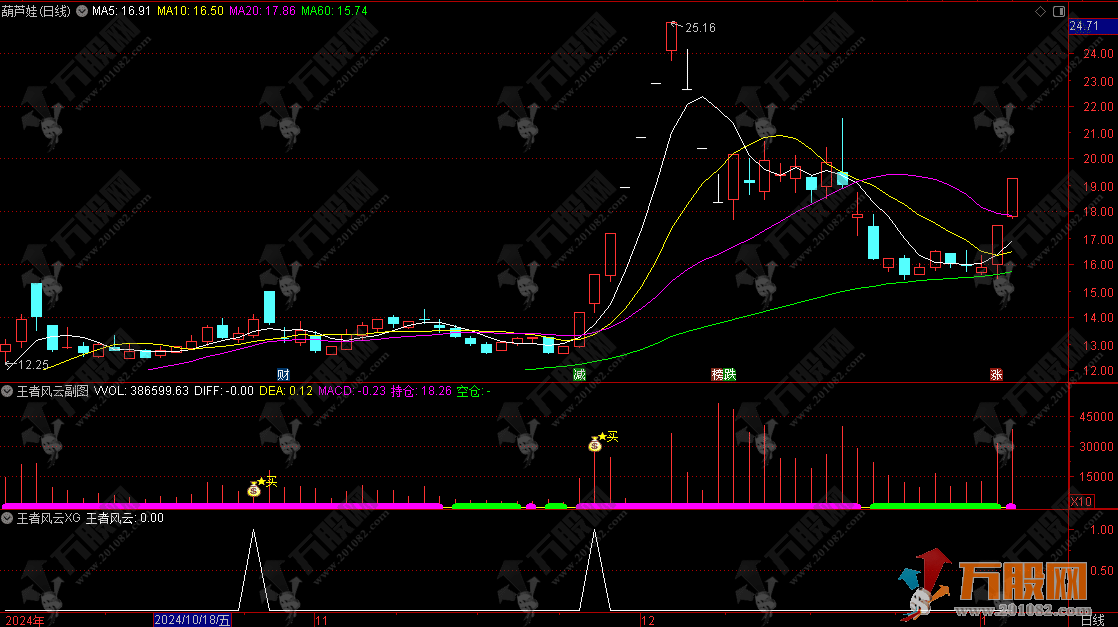
Task: Expand the 王者风云XG indicator menu arrow
Action: (8, 518)
